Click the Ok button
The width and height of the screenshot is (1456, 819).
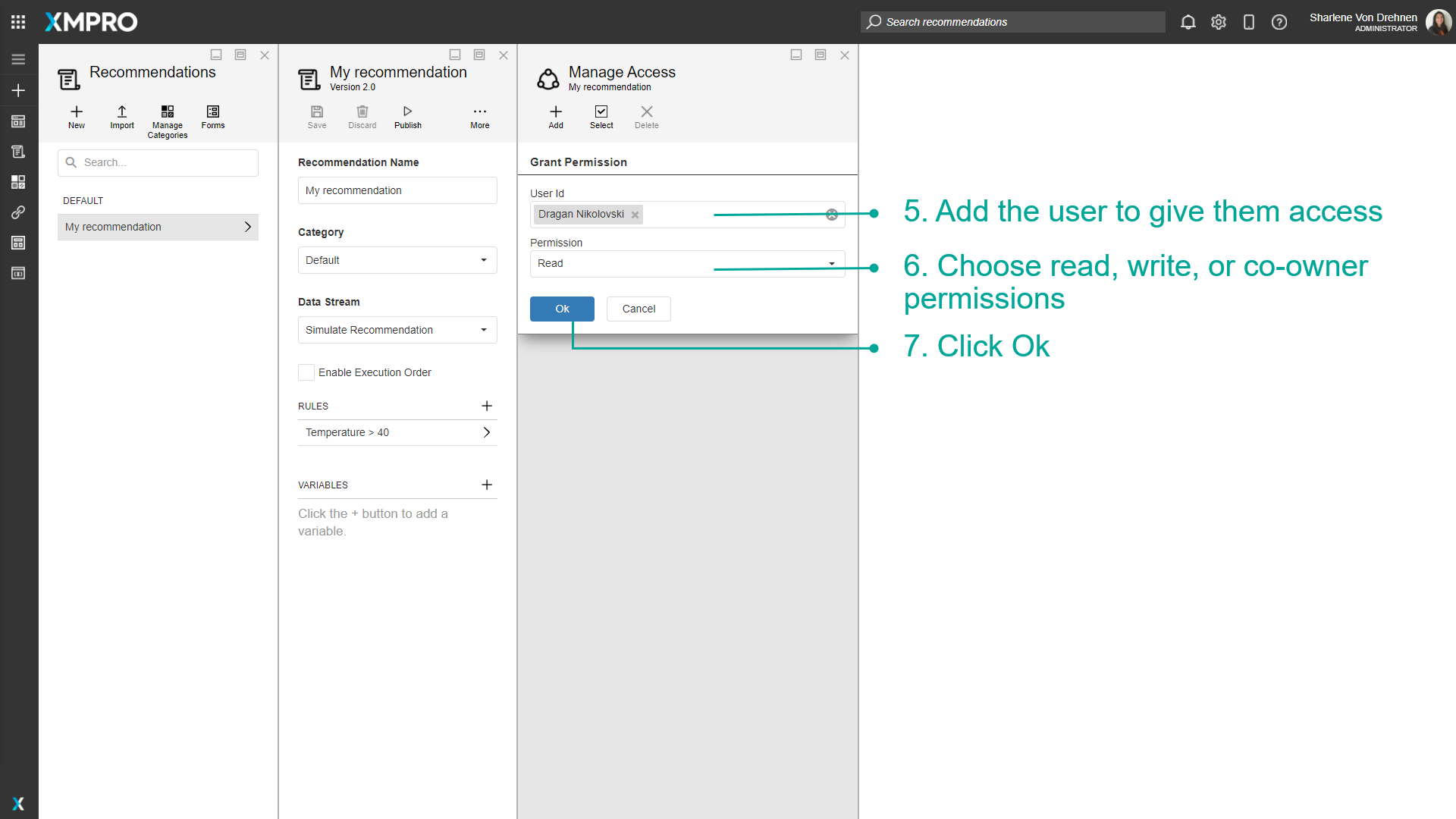[x=562, y=309]
